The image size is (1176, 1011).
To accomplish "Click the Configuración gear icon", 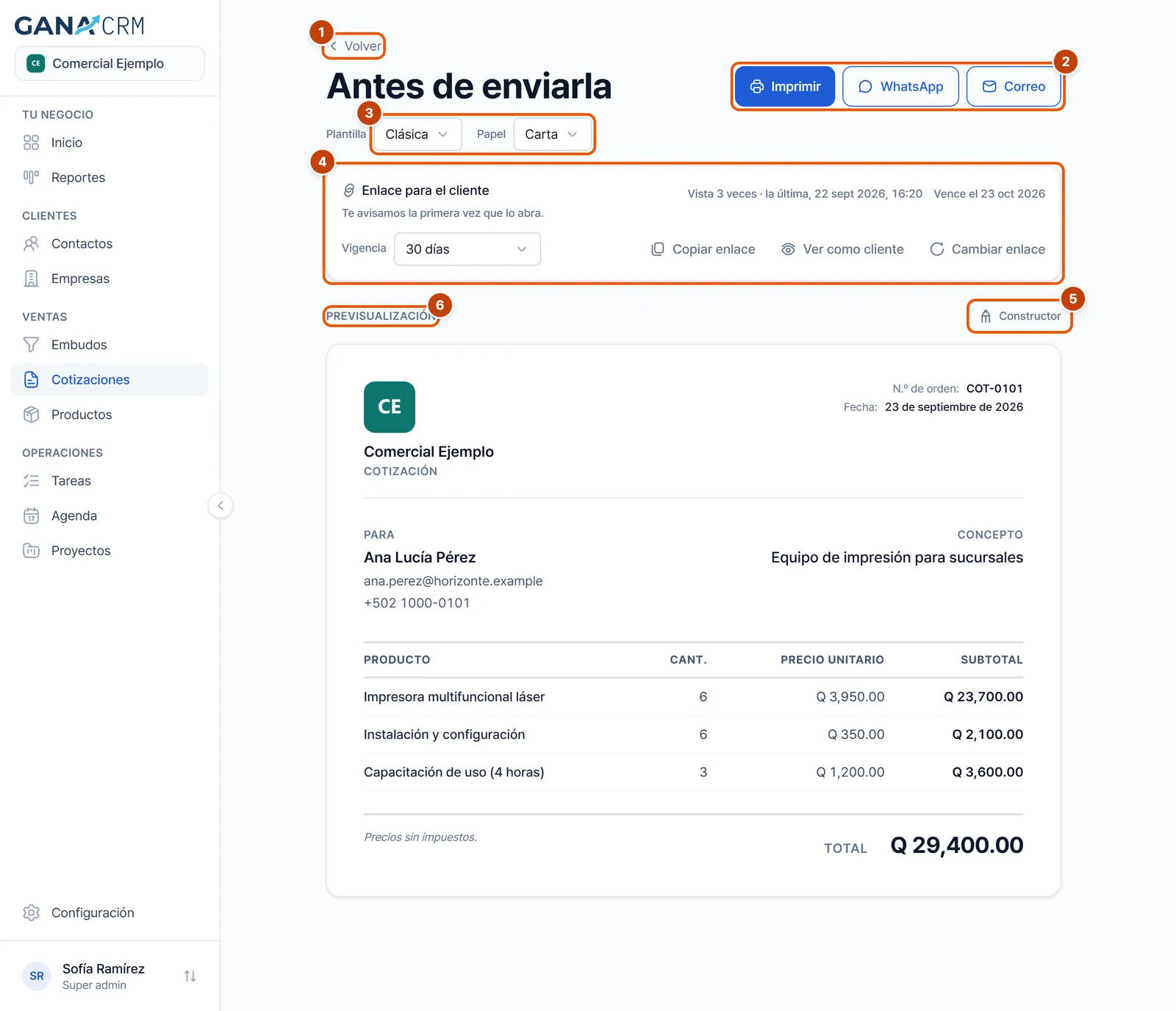I will (x=31, y=912).
